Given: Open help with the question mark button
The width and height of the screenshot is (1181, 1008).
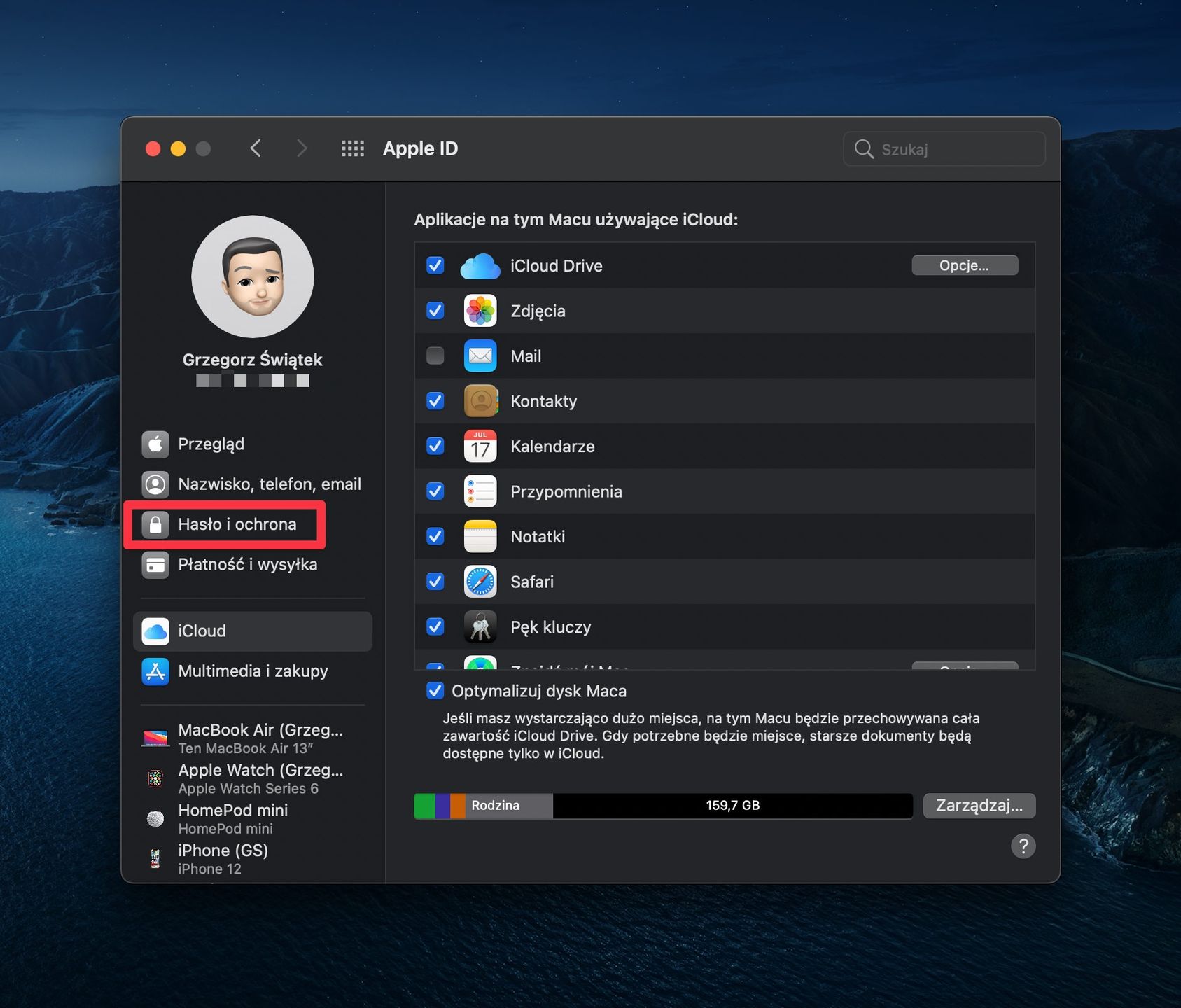Looking at the screenshot, I should point(1023,846).
